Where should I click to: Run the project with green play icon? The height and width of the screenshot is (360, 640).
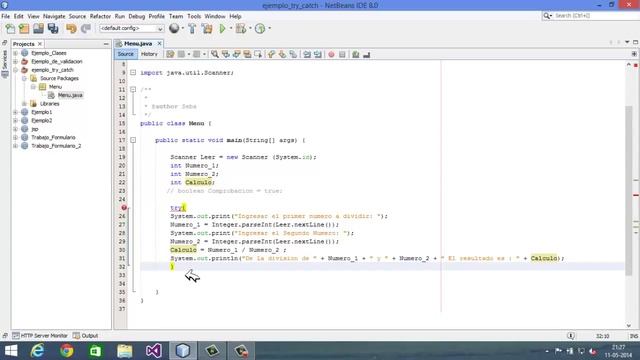222,29
